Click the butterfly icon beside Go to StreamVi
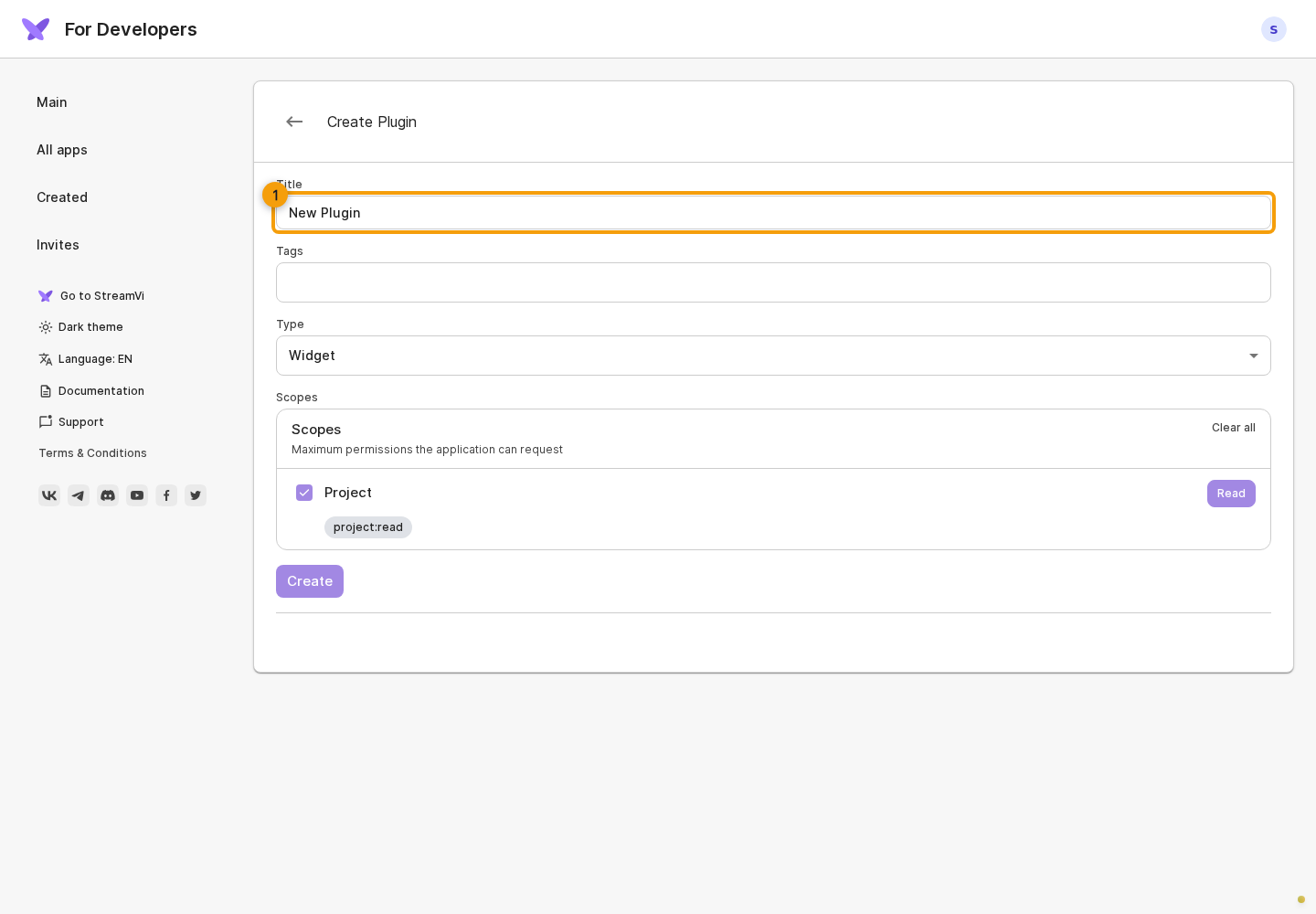This screenshot has height=914, width=1316. (x=46, y=296)
